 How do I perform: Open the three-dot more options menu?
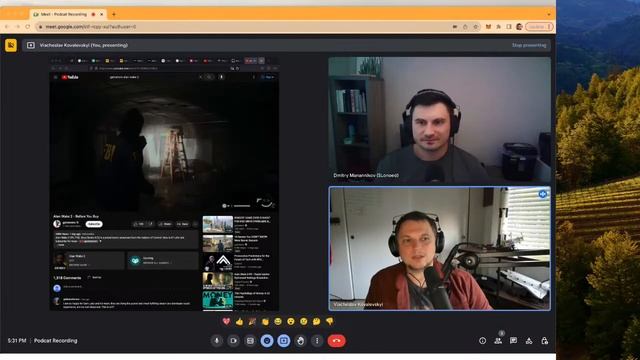click(317, 340)
